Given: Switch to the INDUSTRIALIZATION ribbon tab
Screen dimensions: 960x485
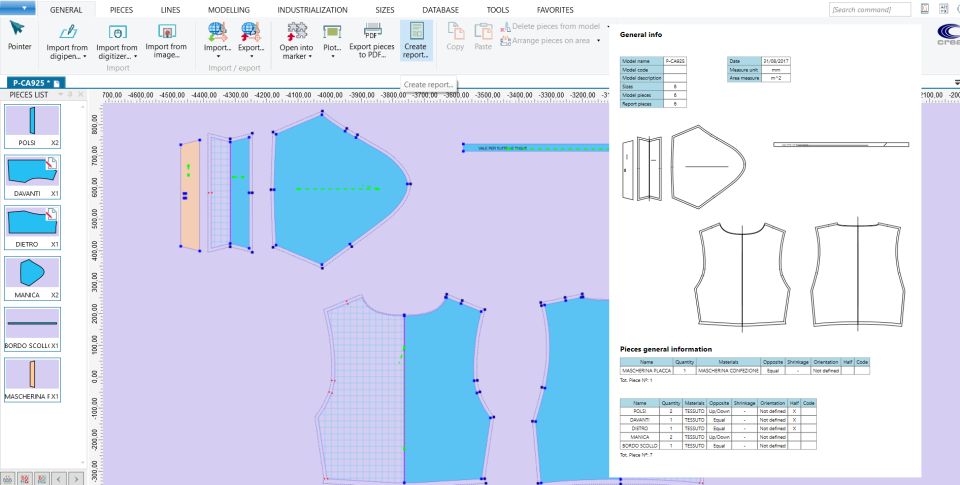Looking at the screenshot, I should point(312,10).
